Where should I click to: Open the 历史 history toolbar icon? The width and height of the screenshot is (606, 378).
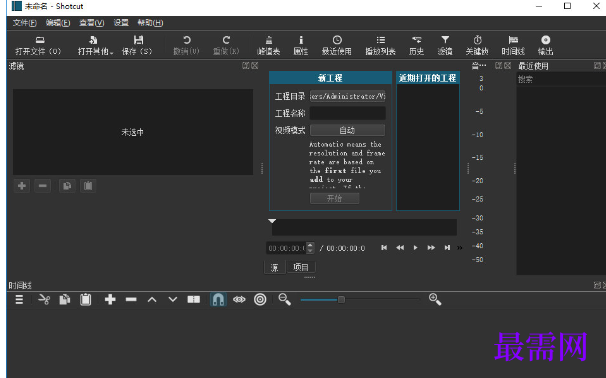tap(416, 45)
